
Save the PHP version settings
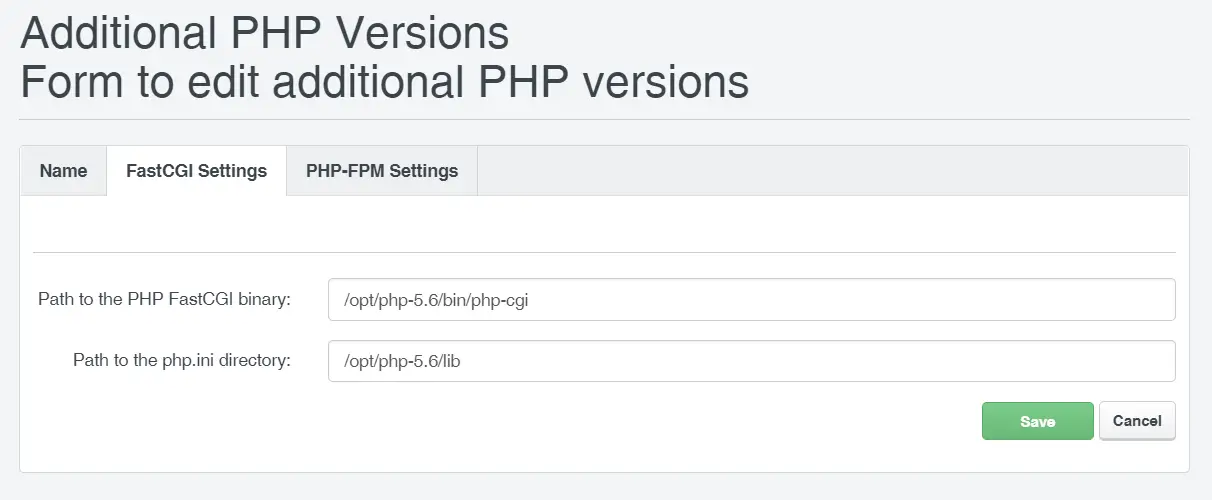coord(1037,422)
